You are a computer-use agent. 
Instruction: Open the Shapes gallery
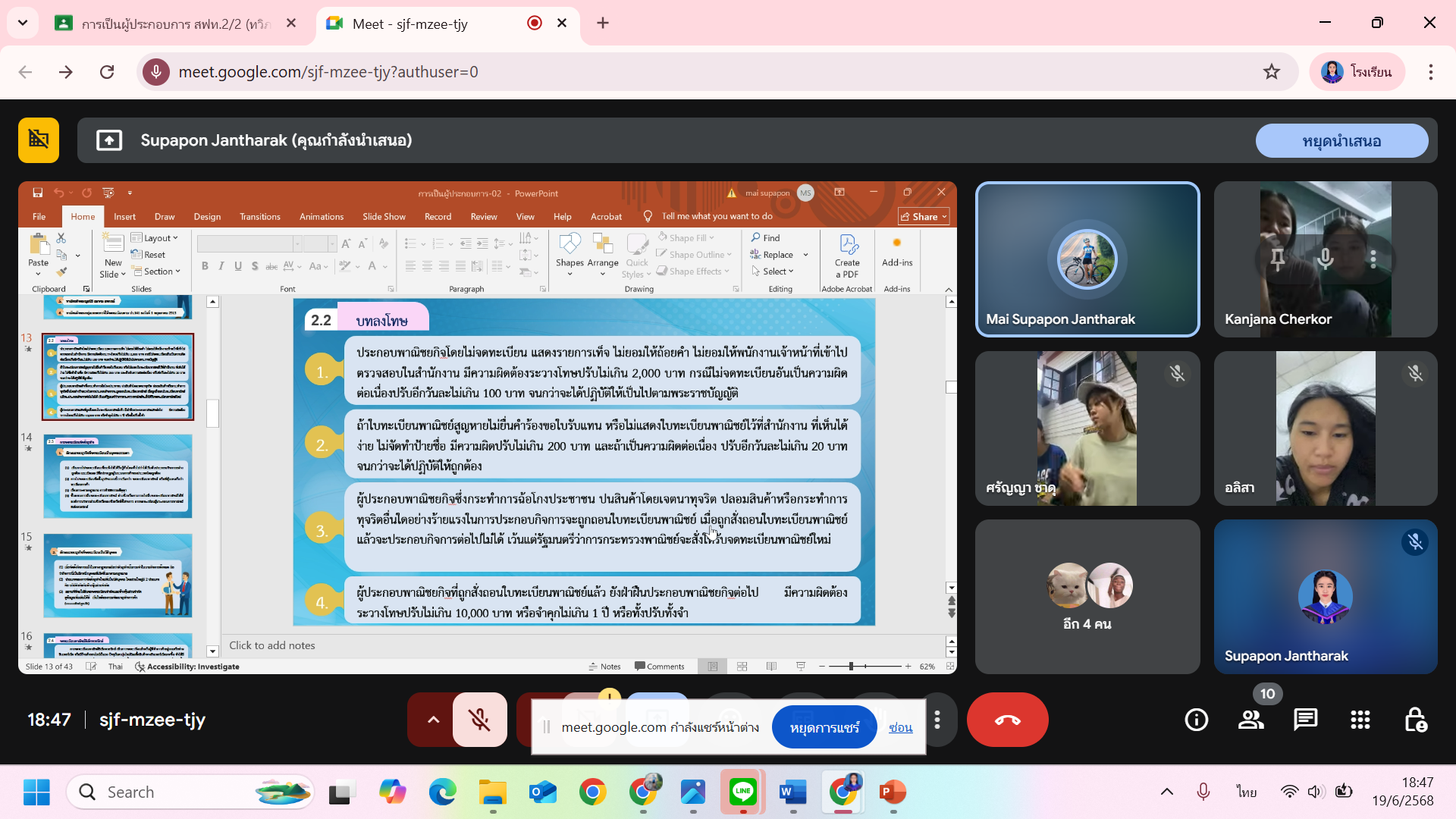[570, 254]
